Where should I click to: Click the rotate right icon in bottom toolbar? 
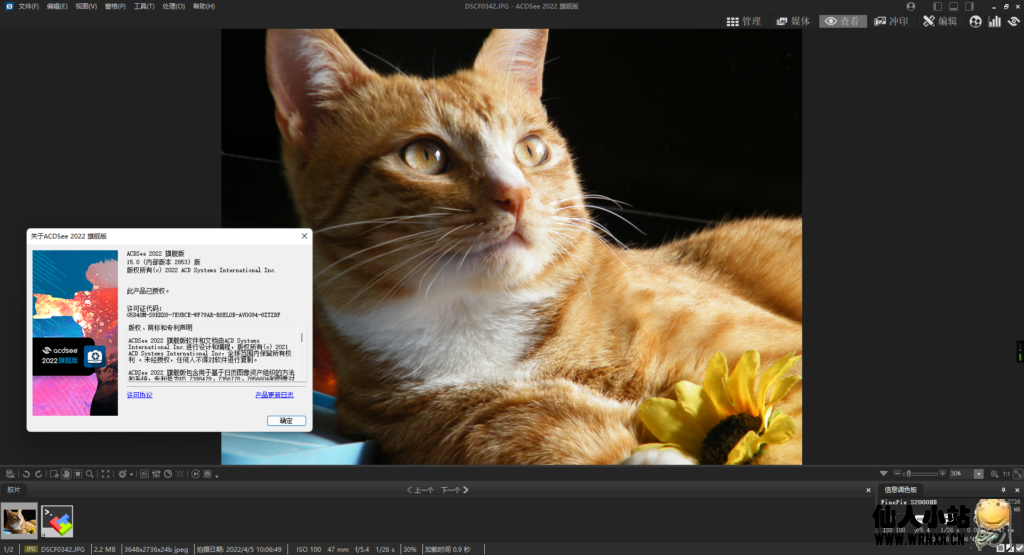[38, 474]
